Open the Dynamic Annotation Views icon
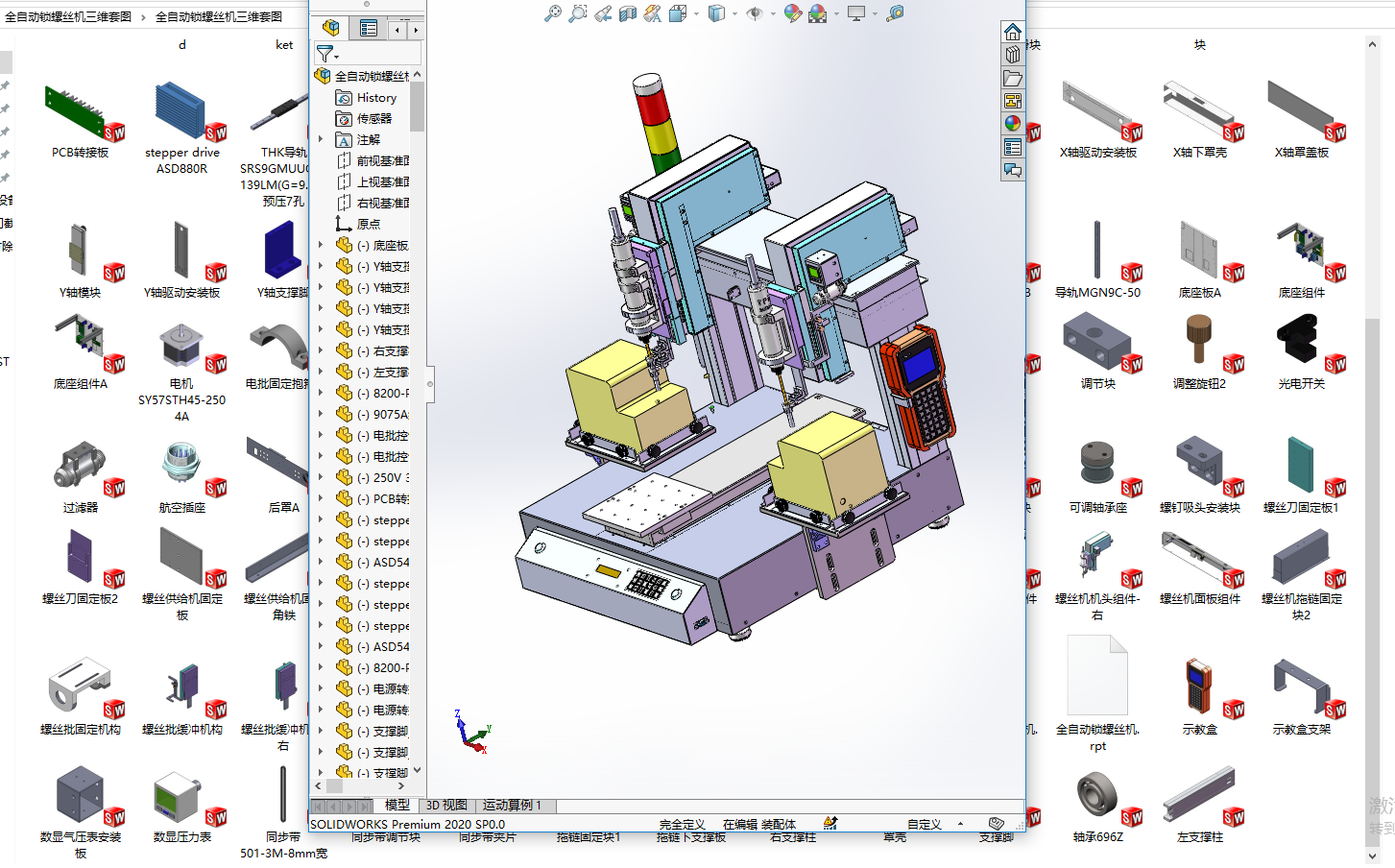Screen dimensions: 1395x868 click(x=653, y=13)
